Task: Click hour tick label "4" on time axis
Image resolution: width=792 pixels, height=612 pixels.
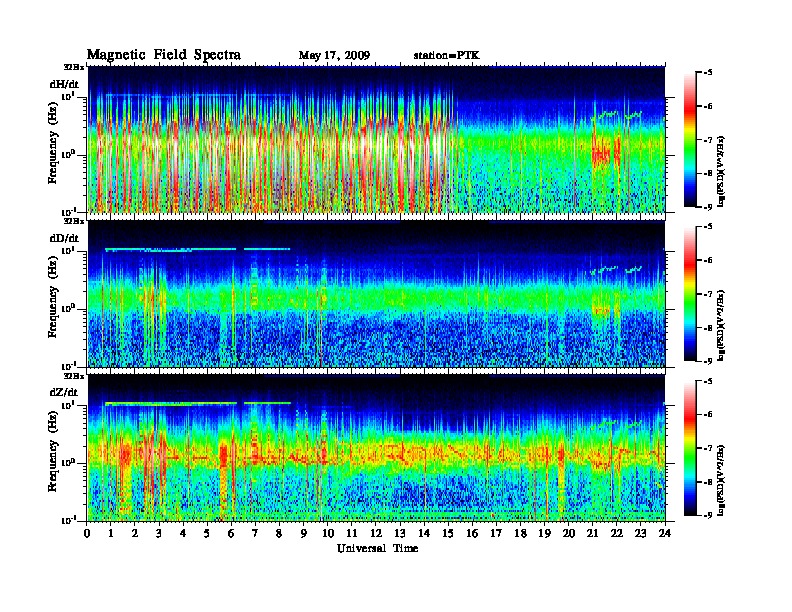Action: coord(183,533)
